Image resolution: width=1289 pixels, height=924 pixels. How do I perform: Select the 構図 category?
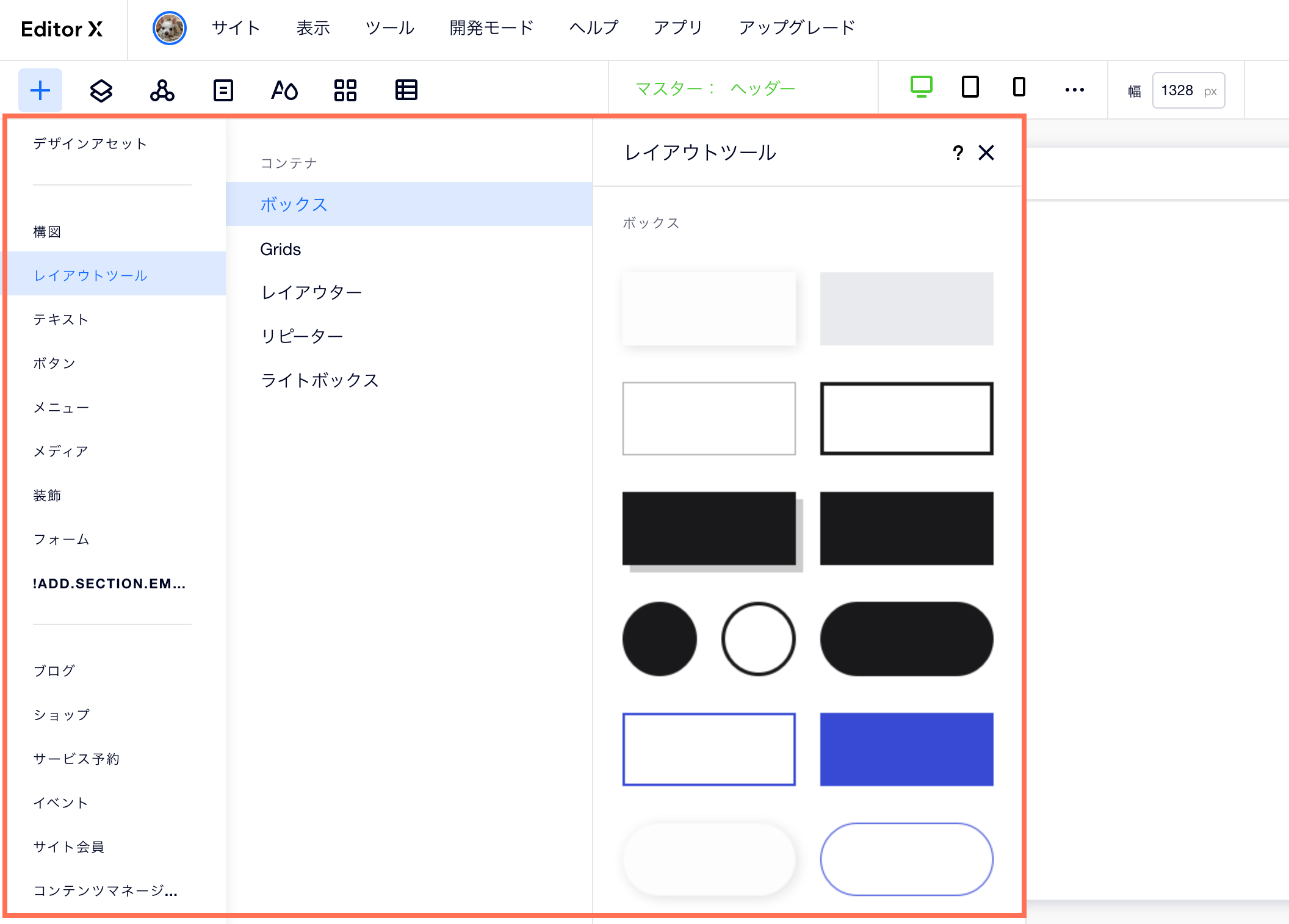coord(47,232)
